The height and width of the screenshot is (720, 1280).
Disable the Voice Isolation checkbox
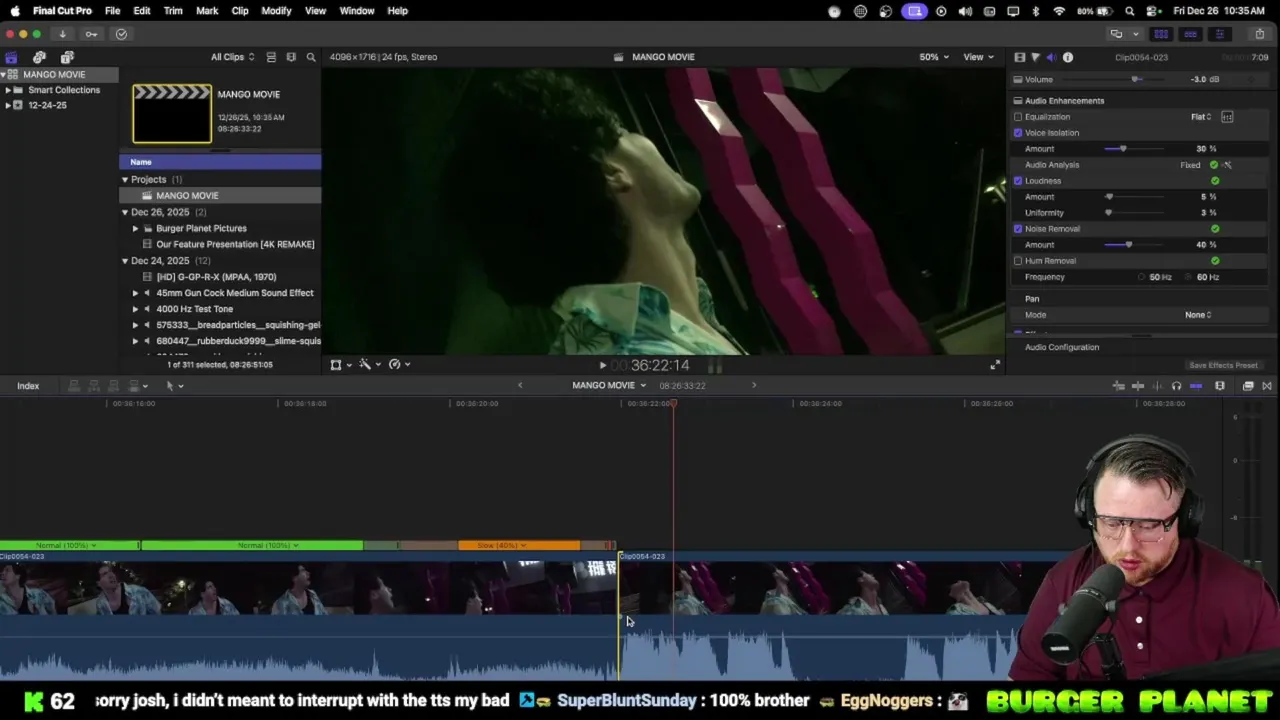[x=1018, y=133]
